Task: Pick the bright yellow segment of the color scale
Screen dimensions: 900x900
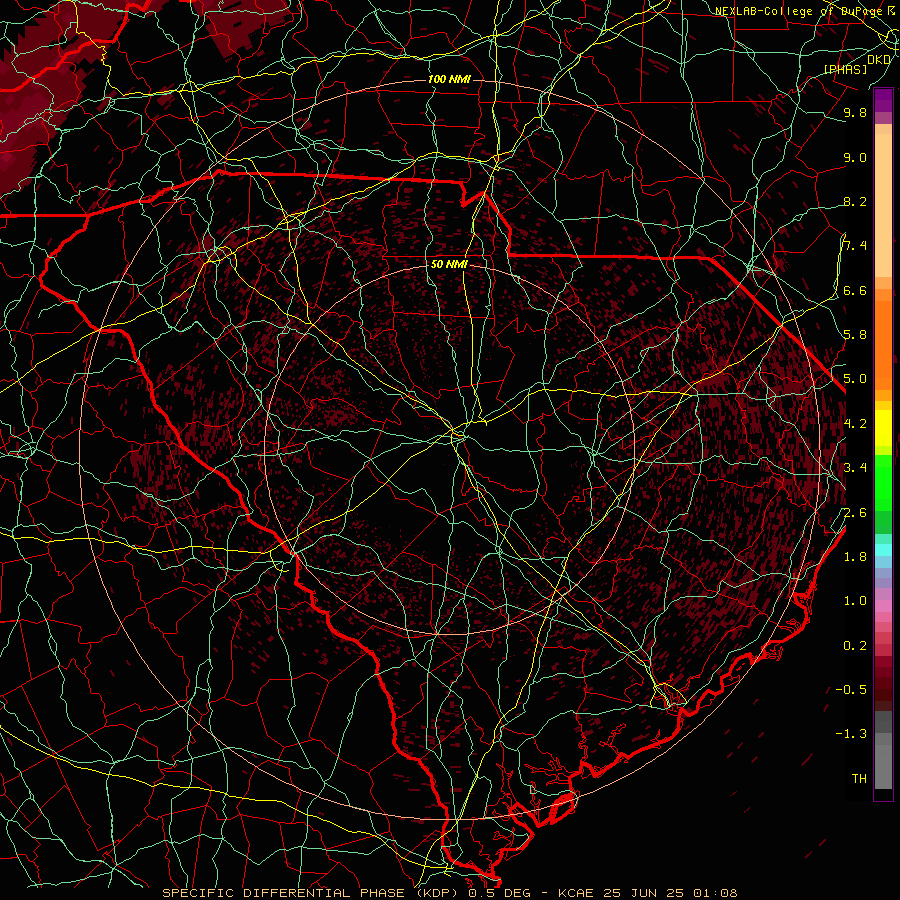Action: point(883,428)
